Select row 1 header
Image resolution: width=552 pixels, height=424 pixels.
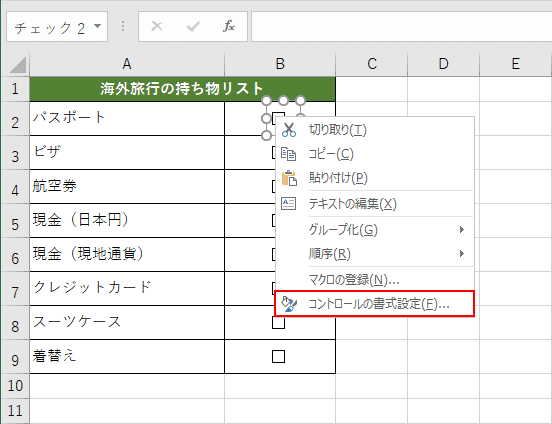[15, 89]
